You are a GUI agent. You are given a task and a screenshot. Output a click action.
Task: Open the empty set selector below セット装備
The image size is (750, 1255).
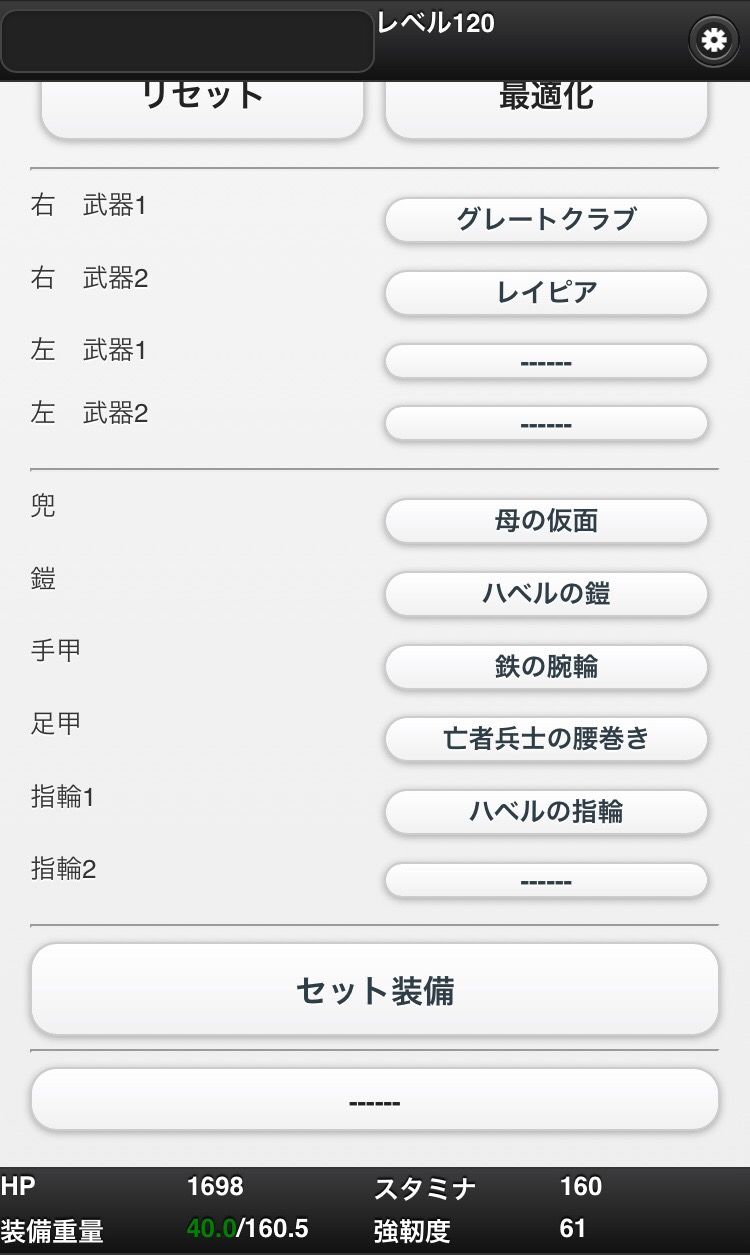click(x=375, y=1100)
